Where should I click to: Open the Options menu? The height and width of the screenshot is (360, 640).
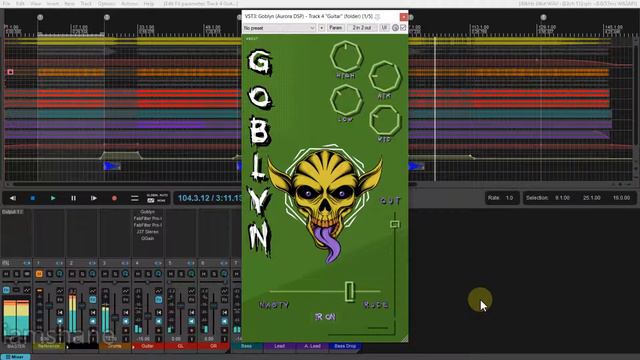tap(107, 4)
